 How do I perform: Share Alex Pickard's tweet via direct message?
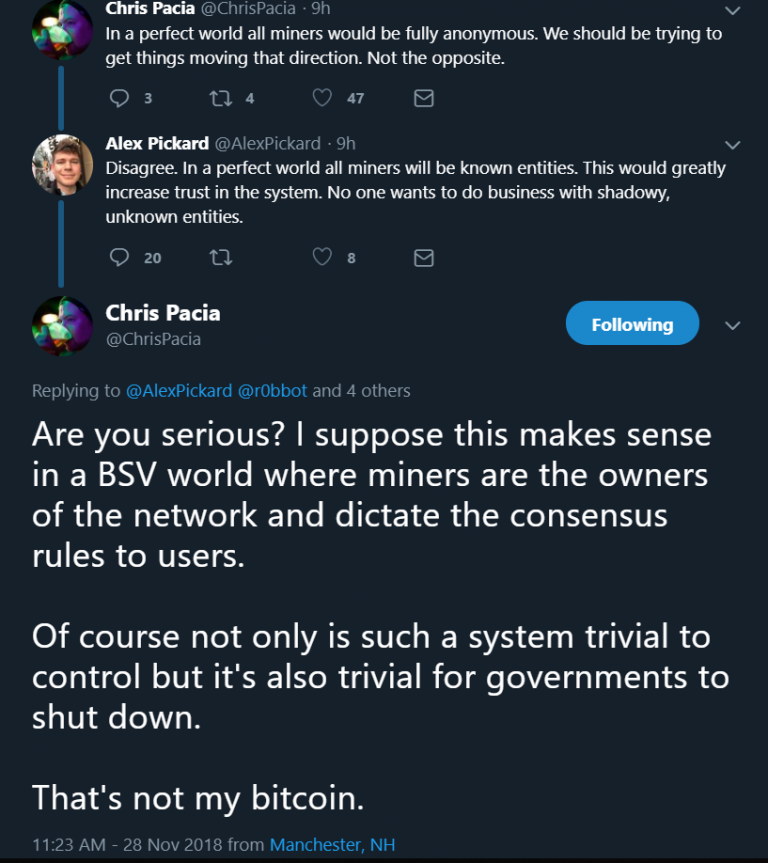[x=423, y=257]
